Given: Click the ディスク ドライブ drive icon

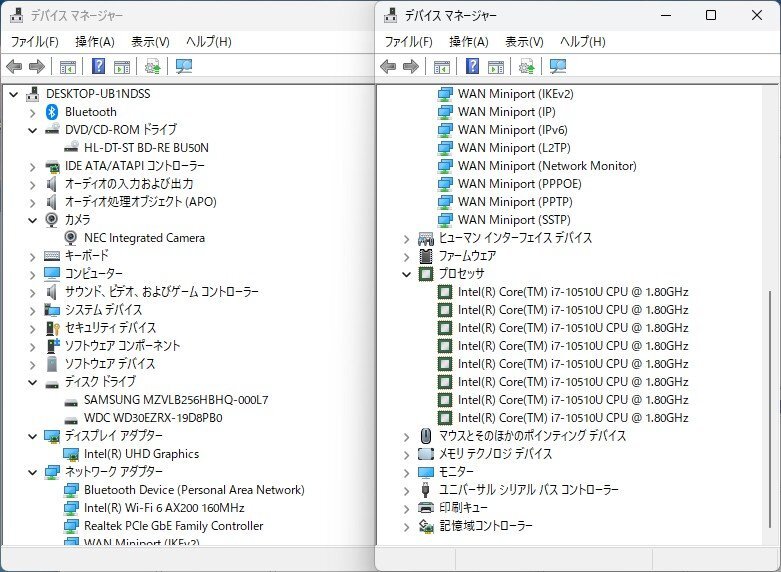Looking at the screenshot, I should (x=52, y=385).
